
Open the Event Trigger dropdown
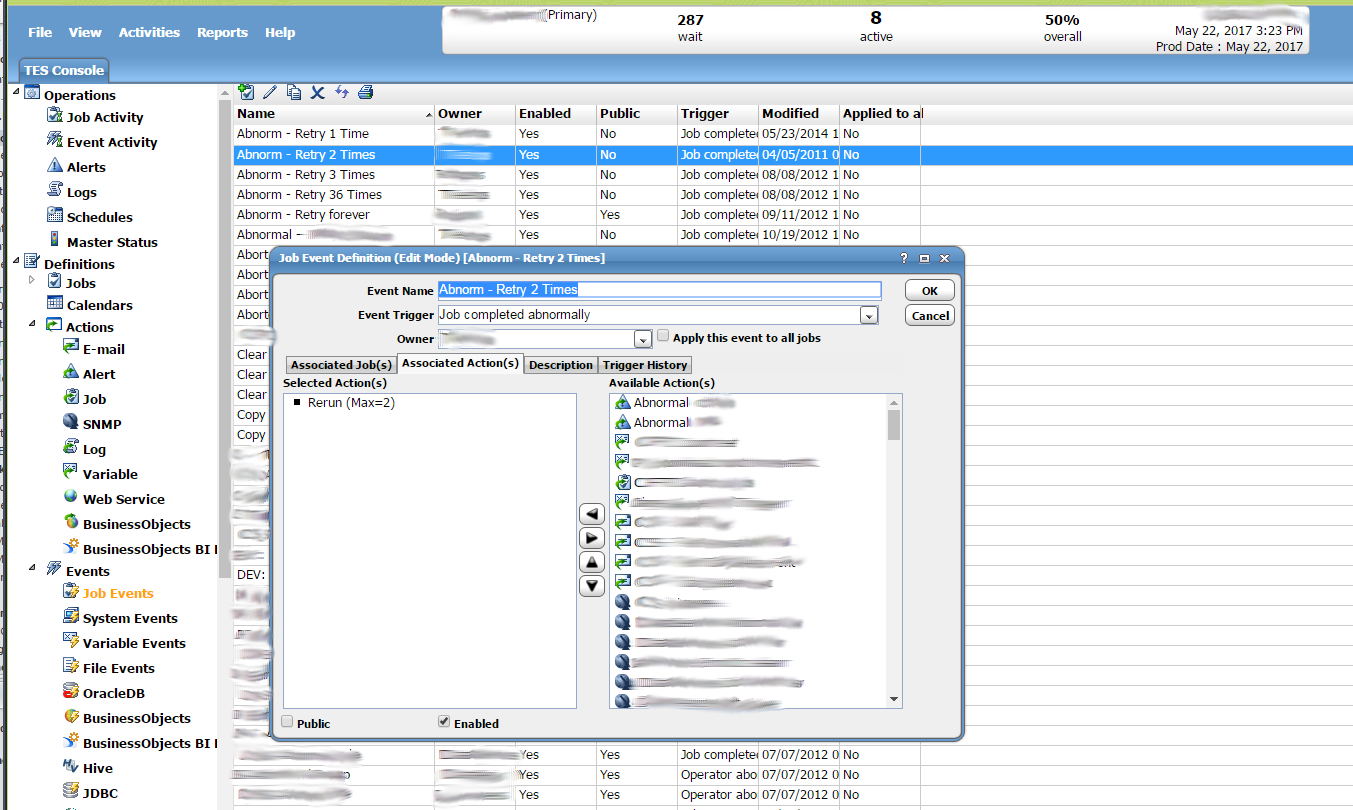[869, 315]
